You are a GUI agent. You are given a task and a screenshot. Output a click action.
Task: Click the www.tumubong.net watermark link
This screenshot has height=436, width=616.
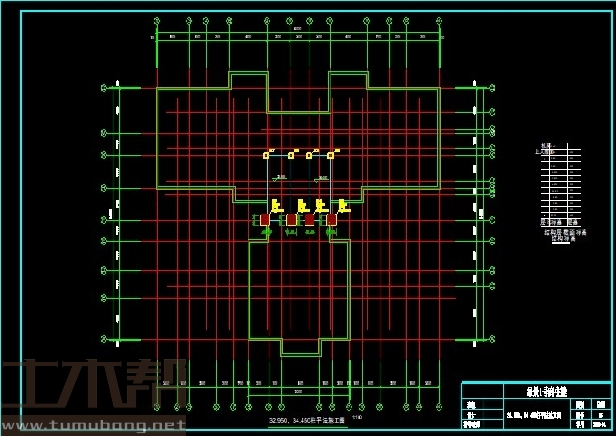[x=93, y=427]
